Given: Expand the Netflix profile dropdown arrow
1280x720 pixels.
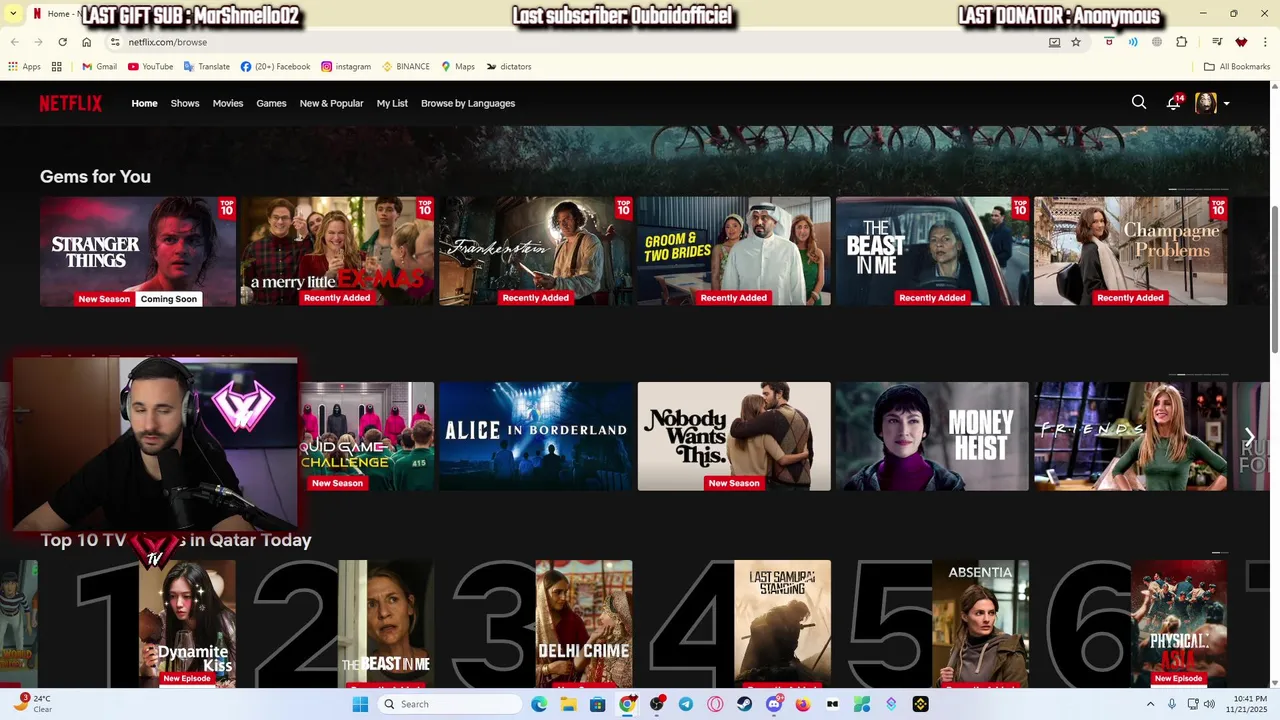Looking at the screenshot, I should 1226,103.
